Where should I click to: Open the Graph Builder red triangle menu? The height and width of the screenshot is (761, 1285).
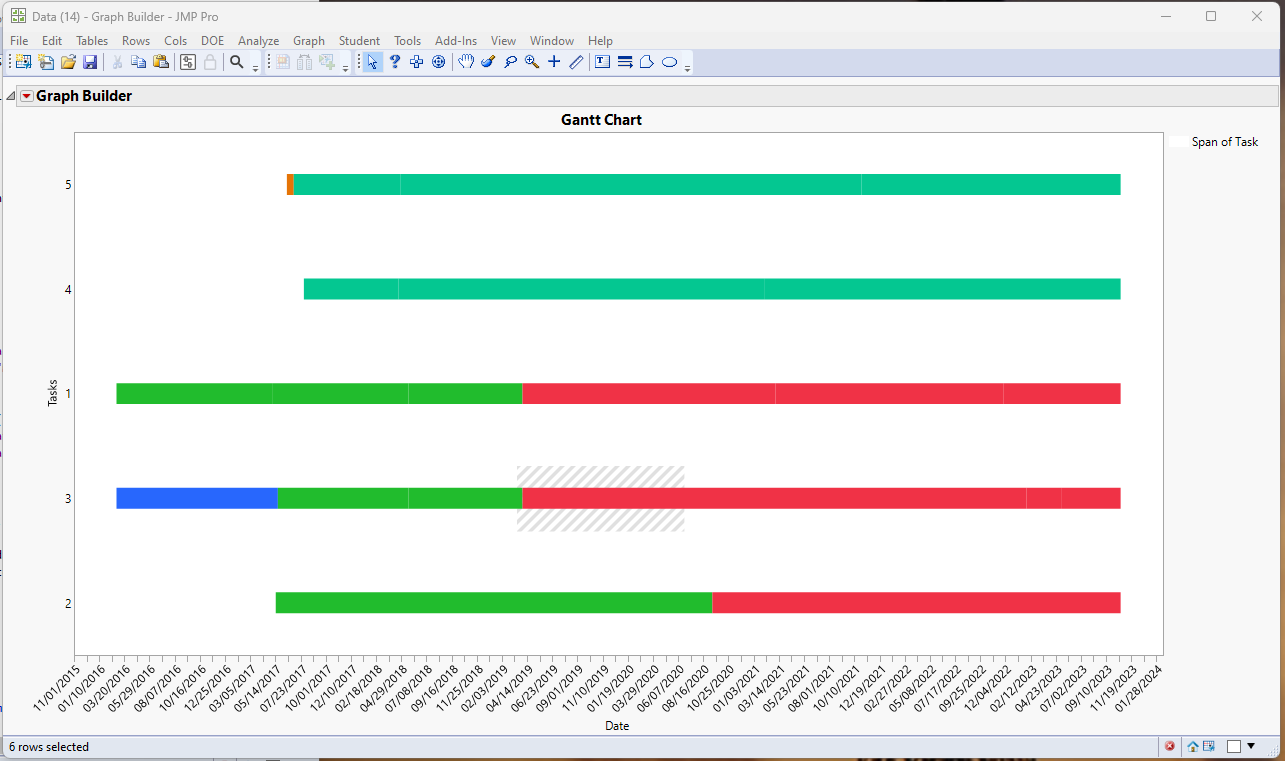coord(27,96)
